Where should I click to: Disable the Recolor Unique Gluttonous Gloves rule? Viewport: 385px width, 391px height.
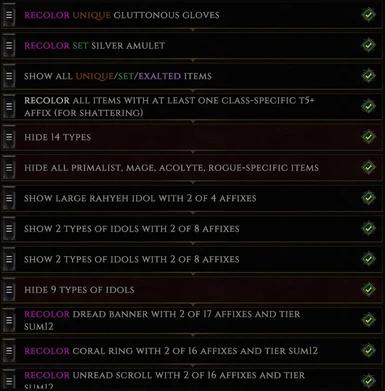pos(368,15)
